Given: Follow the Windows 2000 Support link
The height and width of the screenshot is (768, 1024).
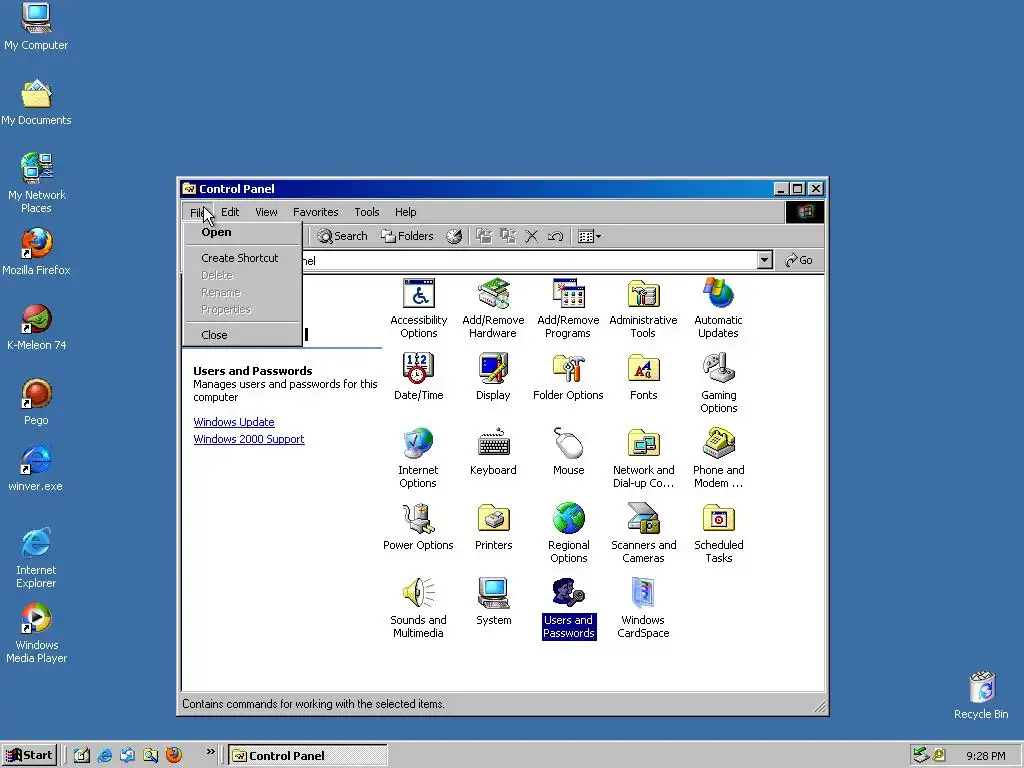Looking at the screenshot, I should 249,439.
